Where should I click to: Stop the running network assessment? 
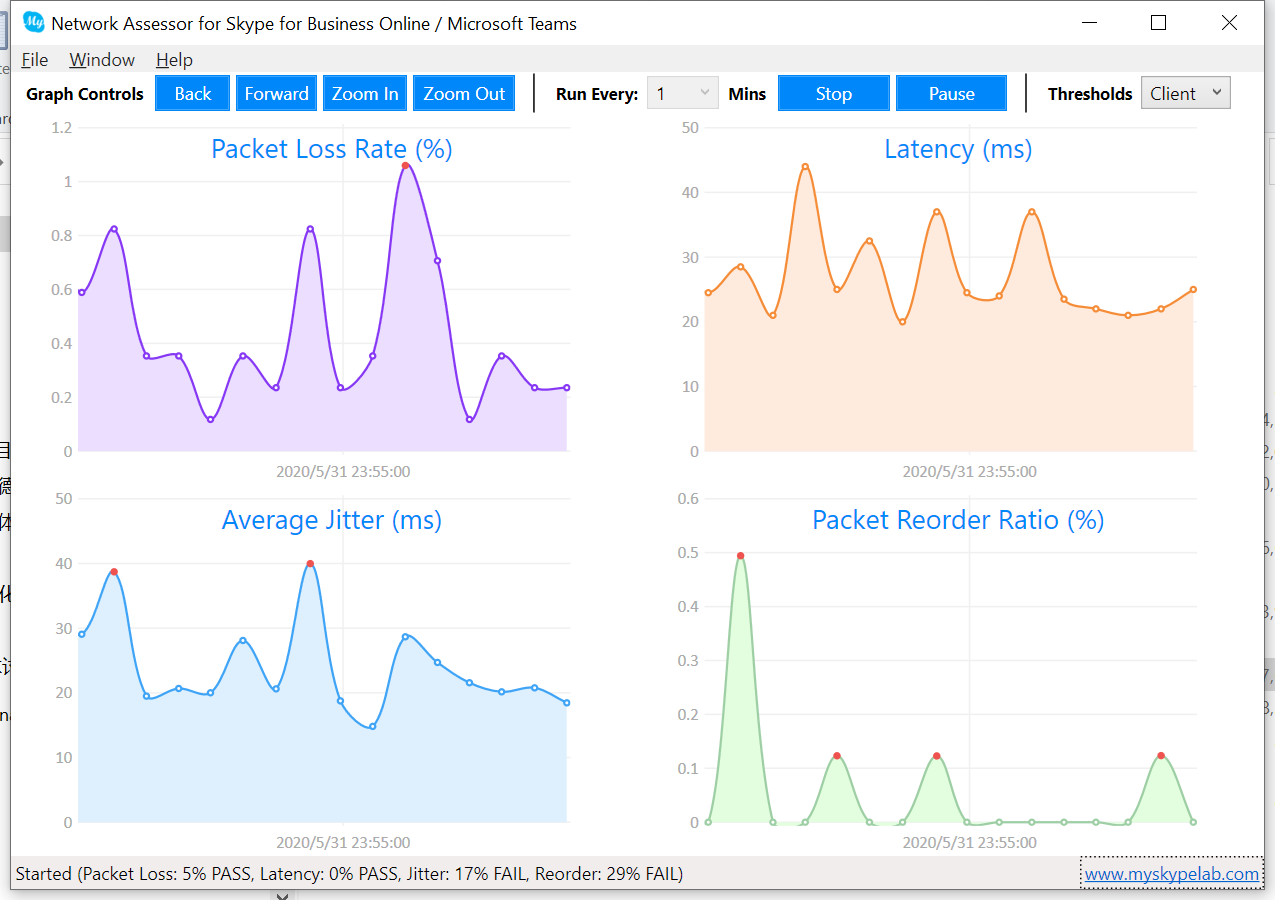point(834,94)
